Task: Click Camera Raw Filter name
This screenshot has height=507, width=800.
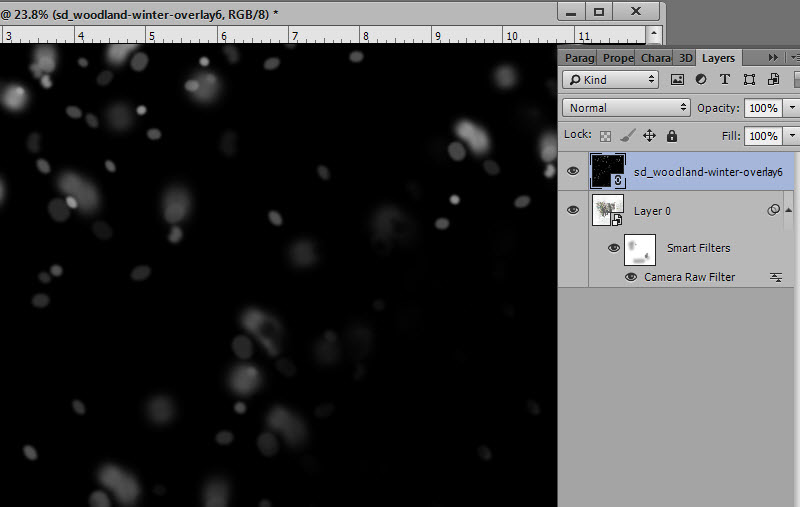Action: click(689, 277)
